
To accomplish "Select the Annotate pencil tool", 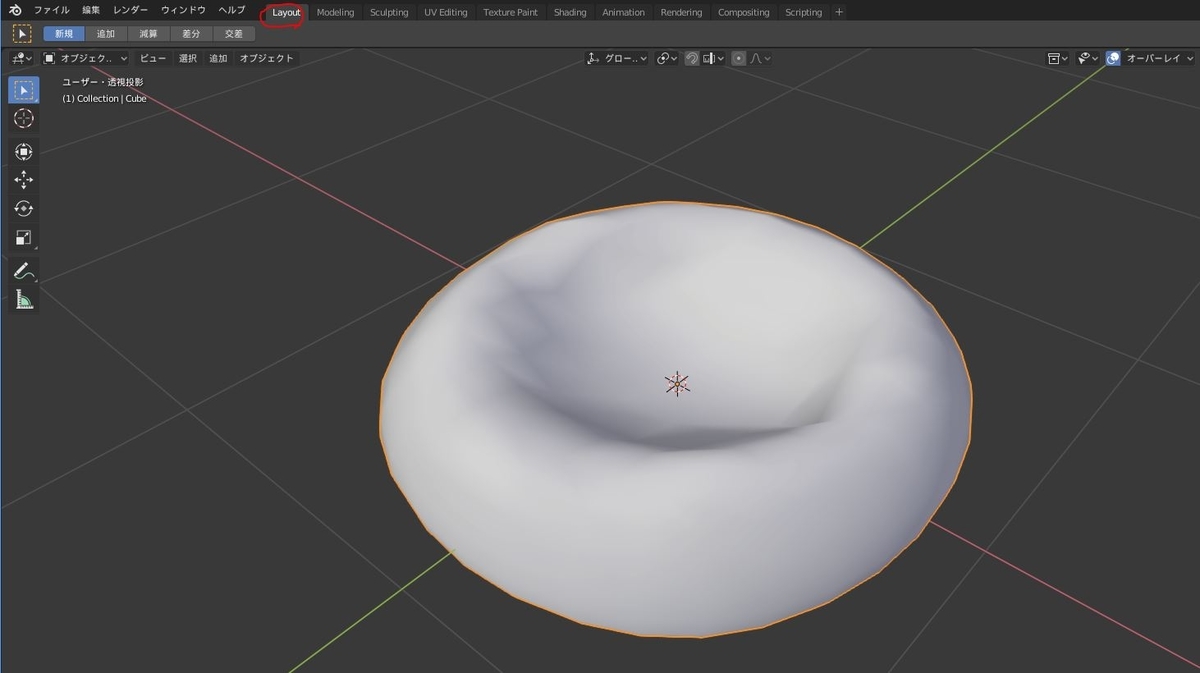I will [24, 271].
